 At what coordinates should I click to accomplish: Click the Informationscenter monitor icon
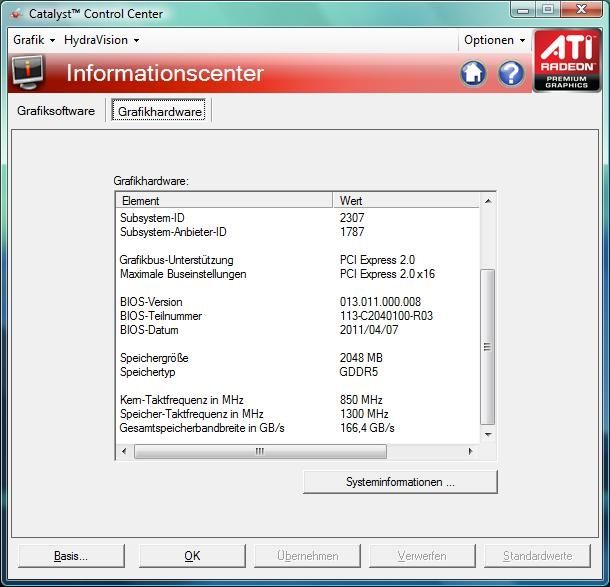27,72
